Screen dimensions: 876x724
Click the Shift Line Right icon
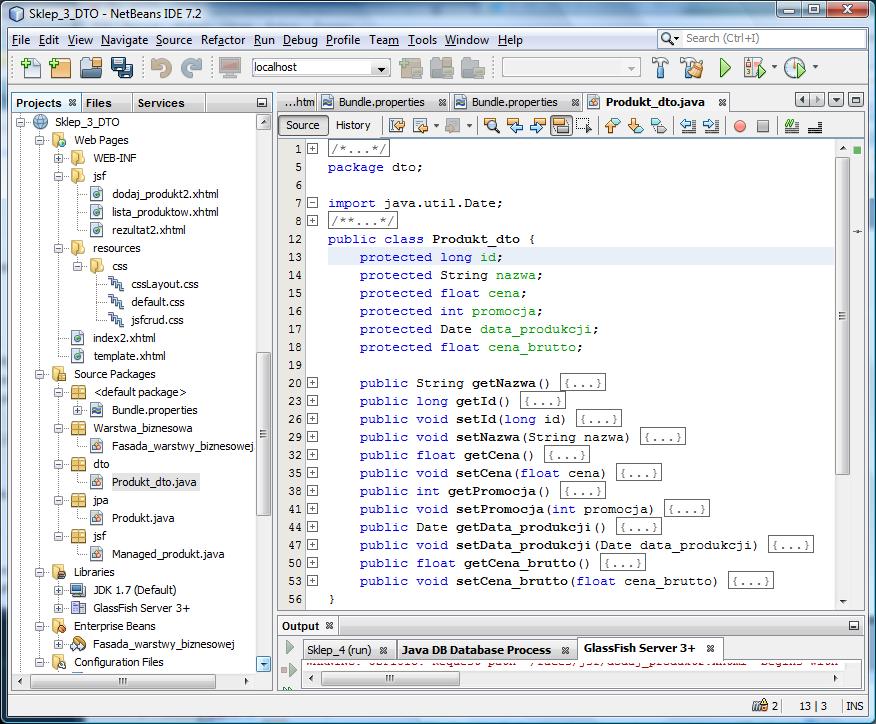tap(711, 126)
